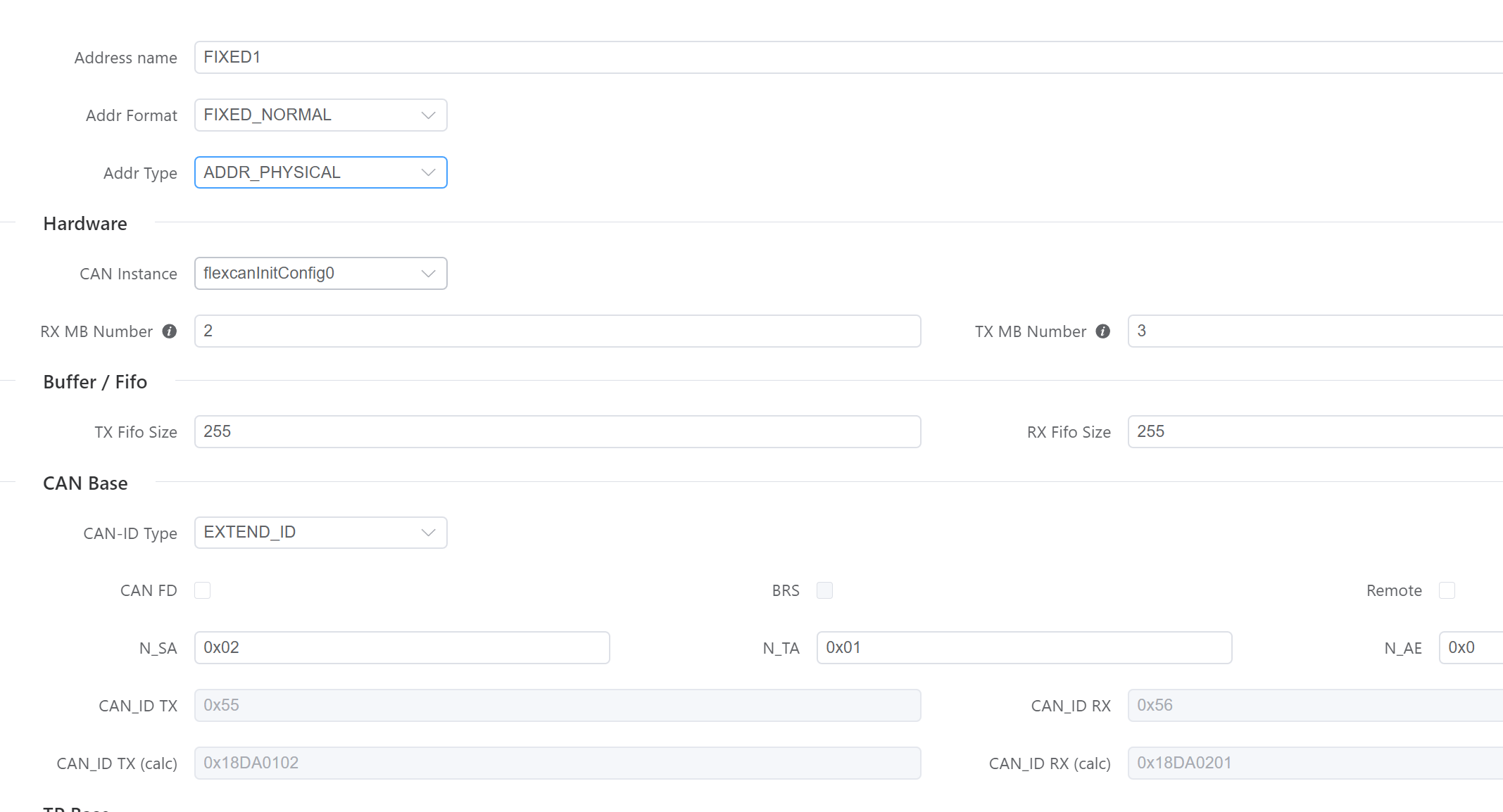Screen dimensions: 1503x812
Task: Click the CAN_ID TX (calc) field
Action: point(557,763)
